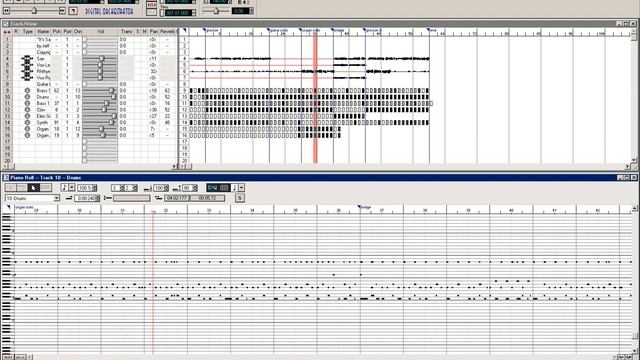
Task: Select the second tool button in the Piano Roll toolbar
Action: (22, 188)
